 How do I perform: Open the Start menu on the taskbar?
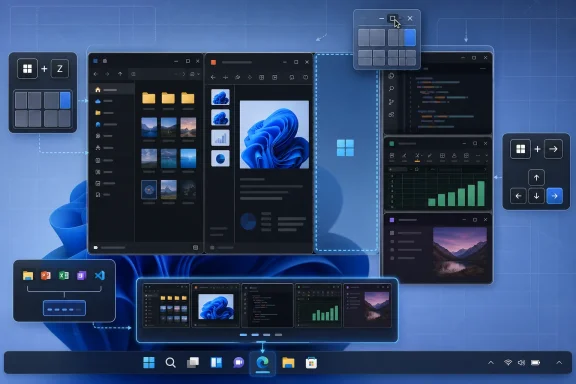(149, 363)
